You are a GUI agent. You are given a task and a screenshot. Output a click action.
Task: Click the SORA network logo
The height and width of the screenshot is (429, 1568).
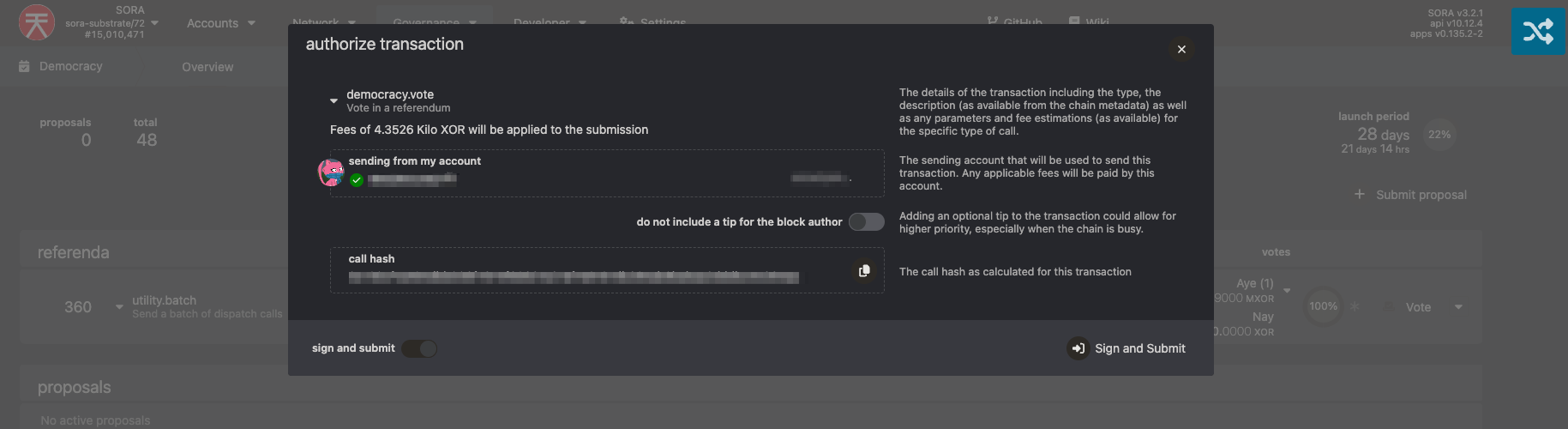(x=37, y=22)
